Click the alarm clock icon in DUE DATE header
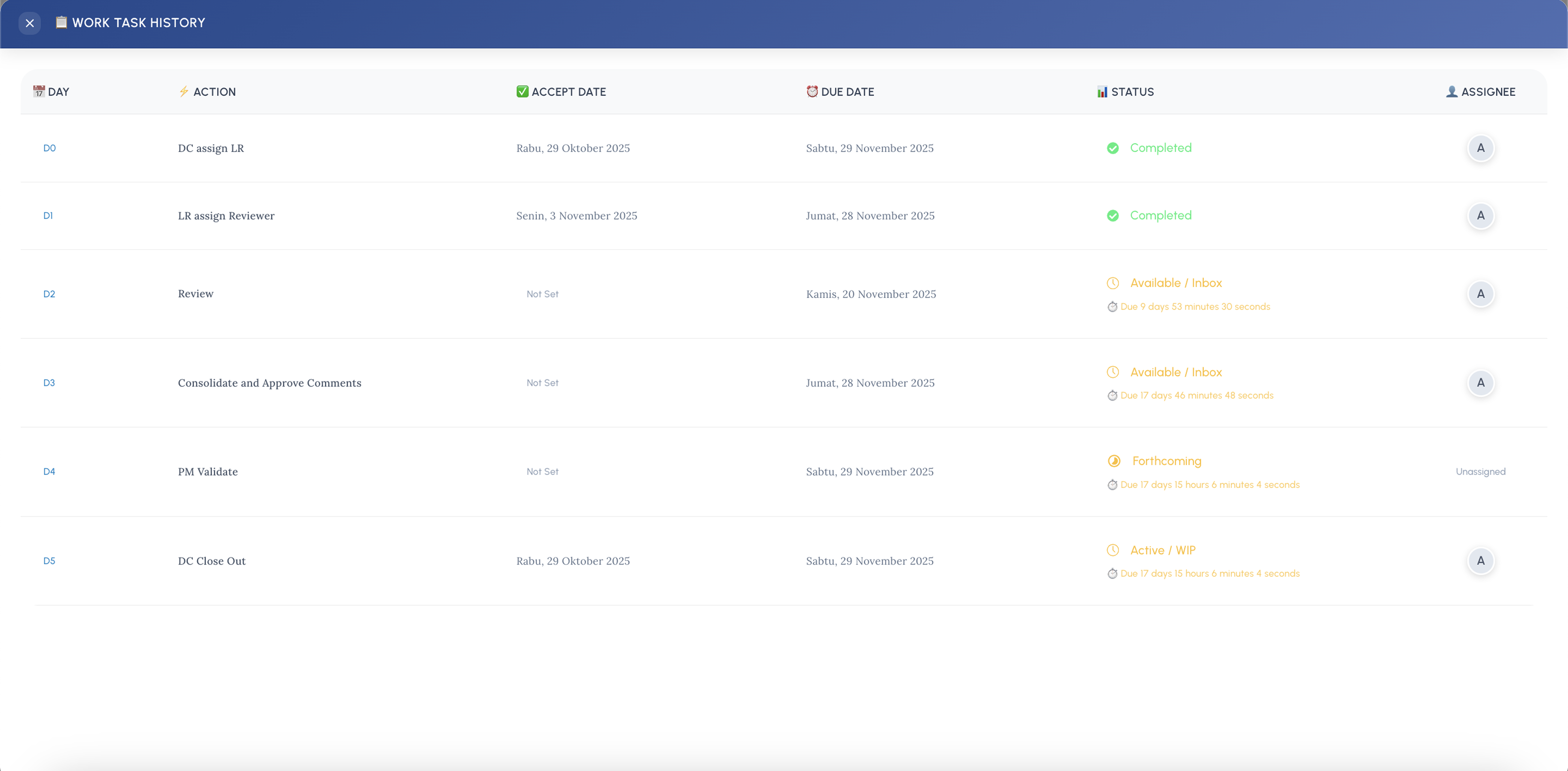The image size is (1568, 771). pos(812,91)
